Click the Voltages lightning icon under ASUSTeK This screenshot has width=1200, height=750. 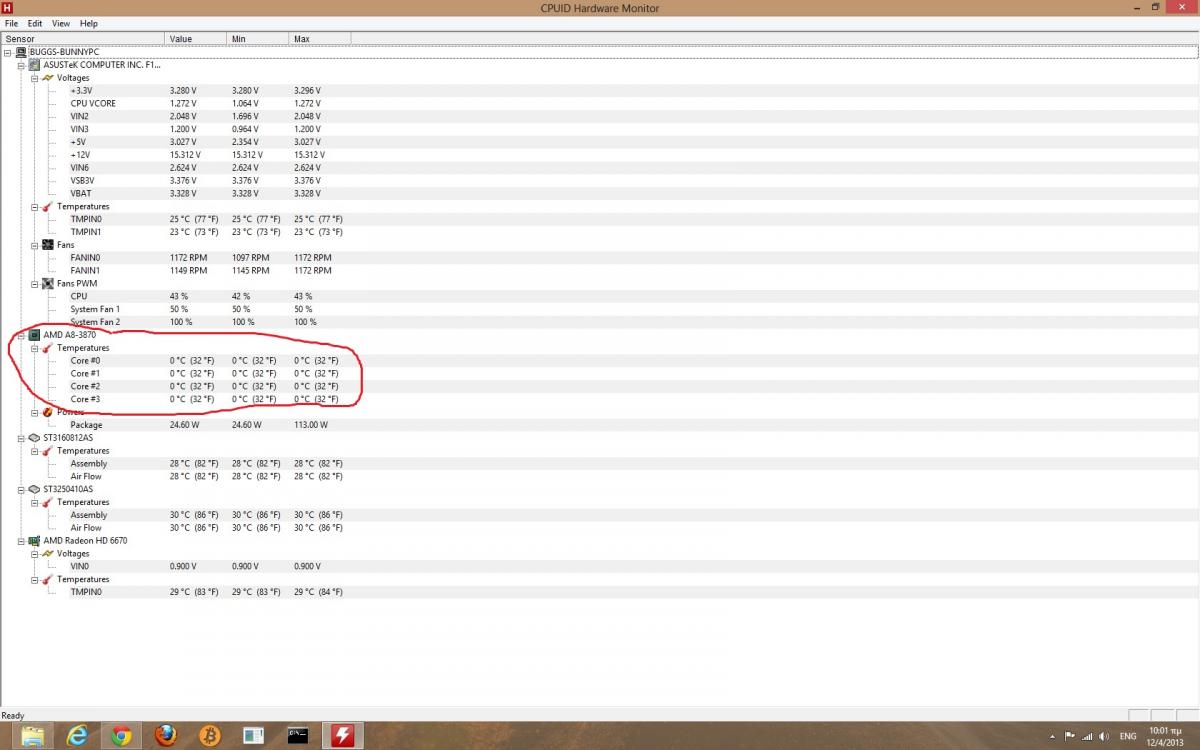tap(47, 78)
